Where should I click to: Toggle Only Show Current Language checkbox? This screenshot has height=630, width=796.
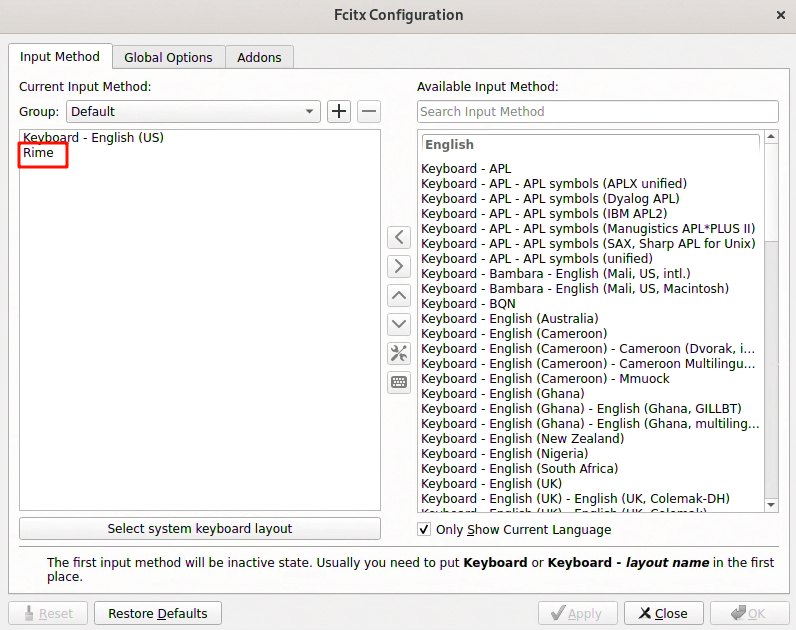pos(424,529)
